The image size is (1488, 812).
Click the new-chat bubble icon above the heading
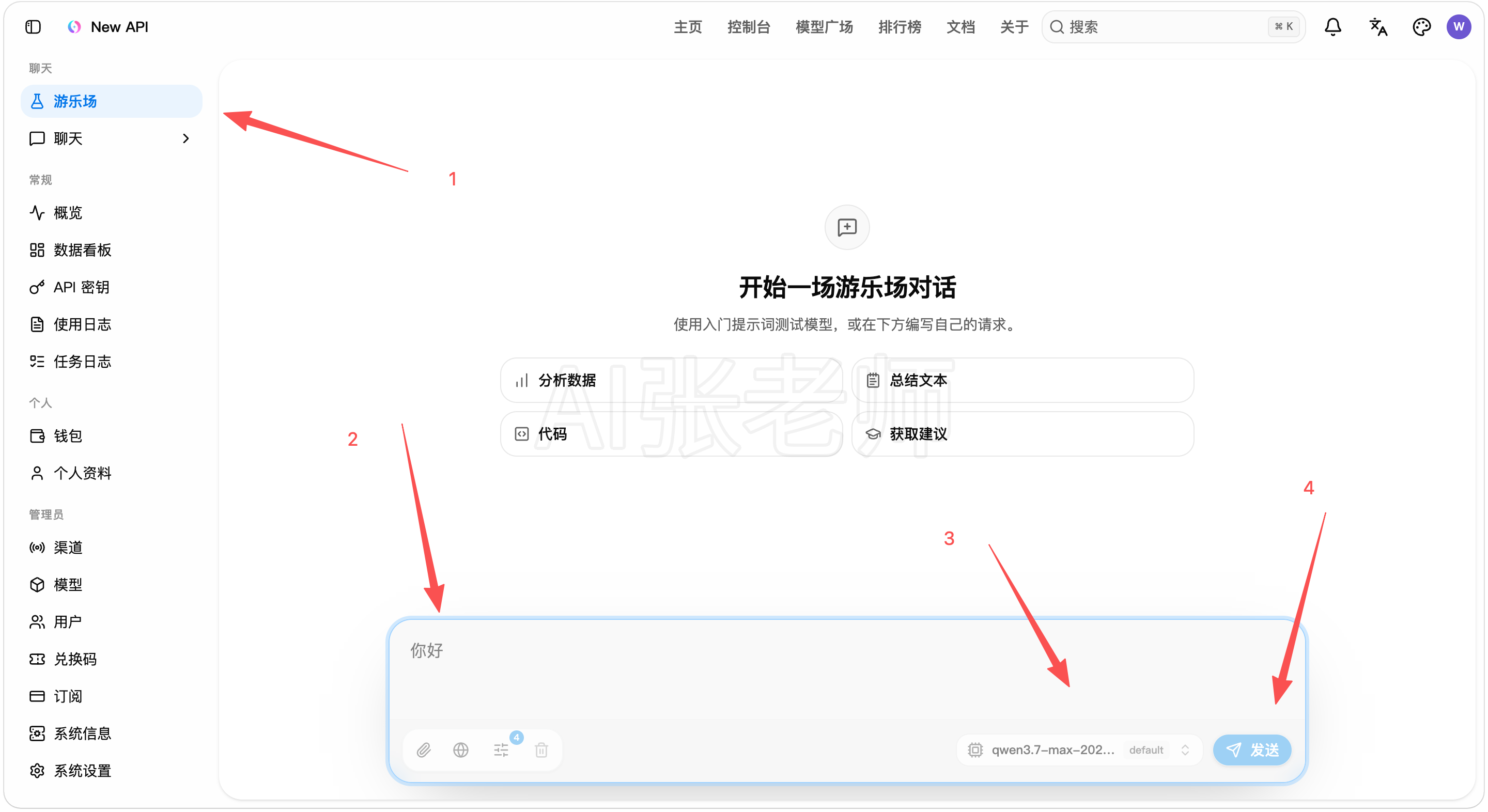point(847,227)
